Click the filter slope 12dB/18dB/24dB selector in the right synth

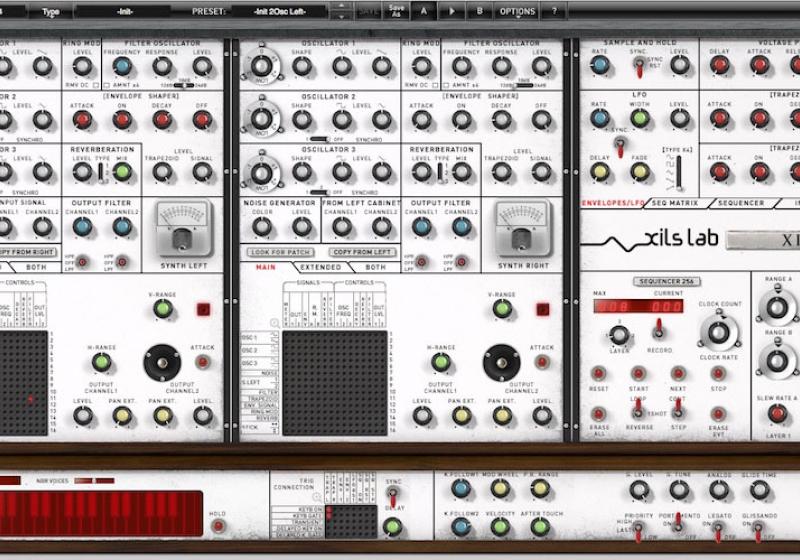pyautogui.click(x=522, y=85)
